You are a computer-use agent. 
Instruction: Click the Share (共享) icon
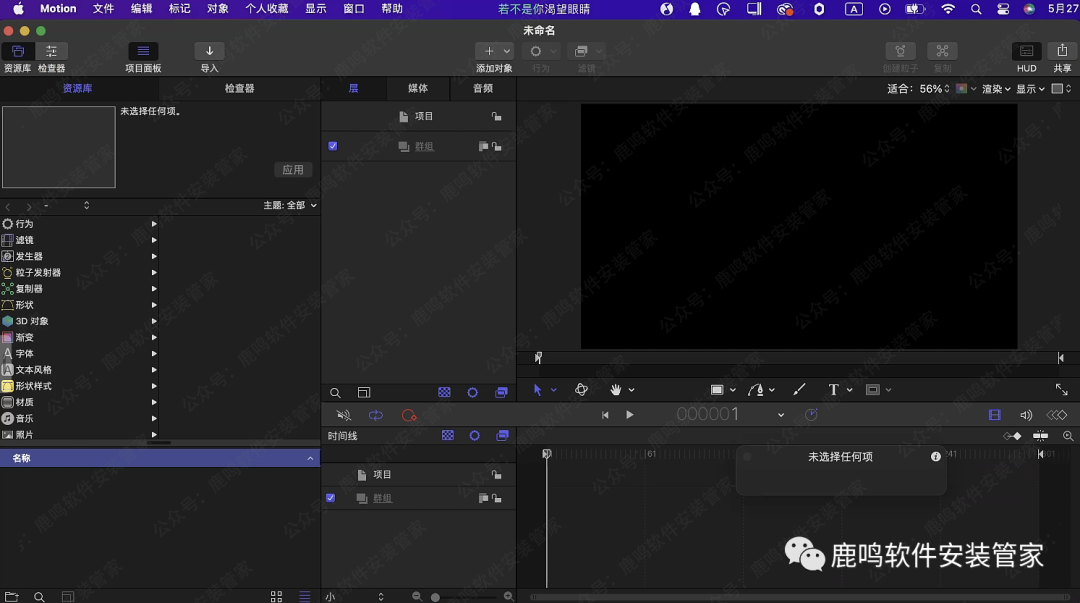pyautogui.click(x=1062, y=52)
